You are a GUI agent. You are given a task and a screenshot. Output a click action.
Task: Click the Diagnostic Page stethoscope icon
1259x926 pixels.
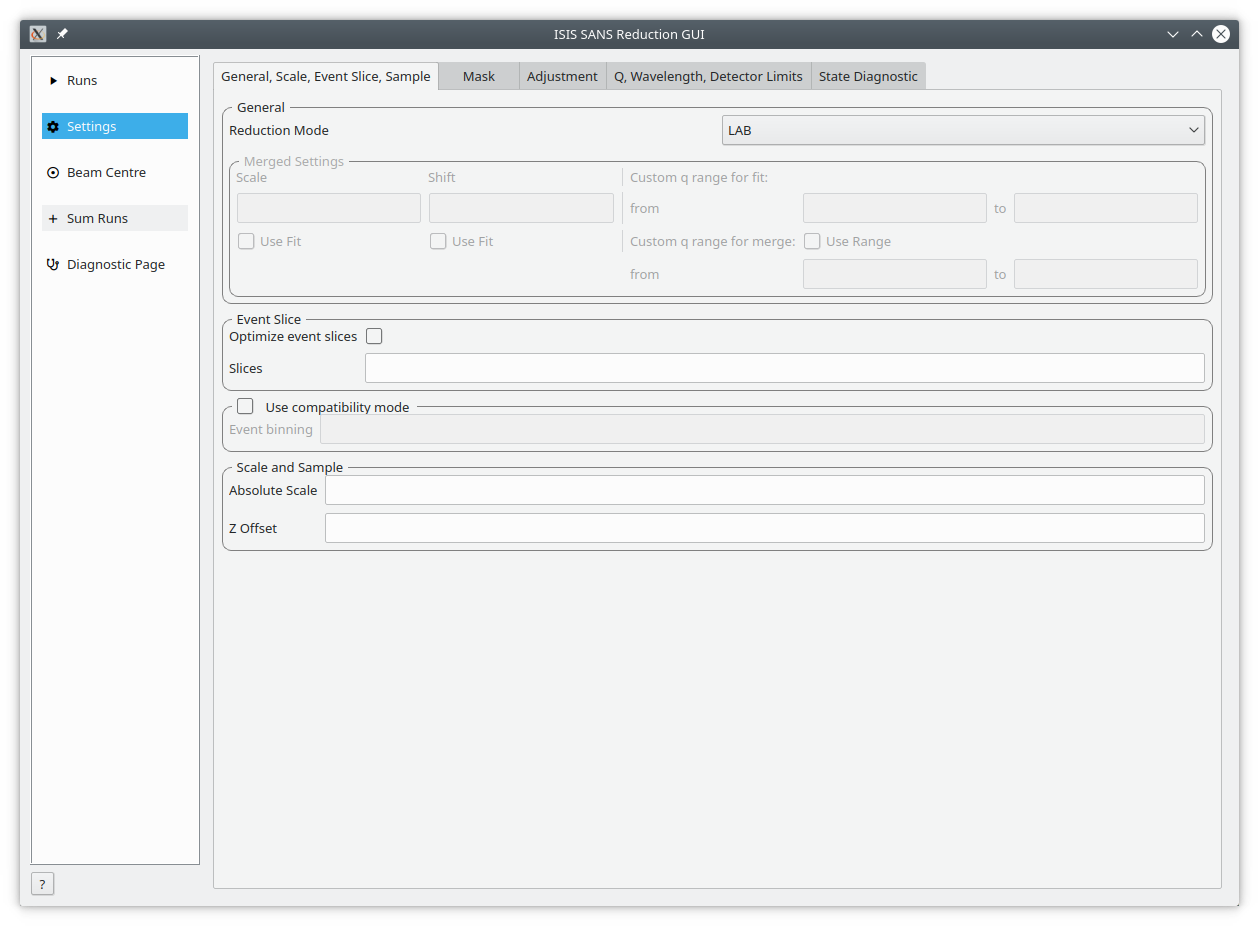click(54, 265)
